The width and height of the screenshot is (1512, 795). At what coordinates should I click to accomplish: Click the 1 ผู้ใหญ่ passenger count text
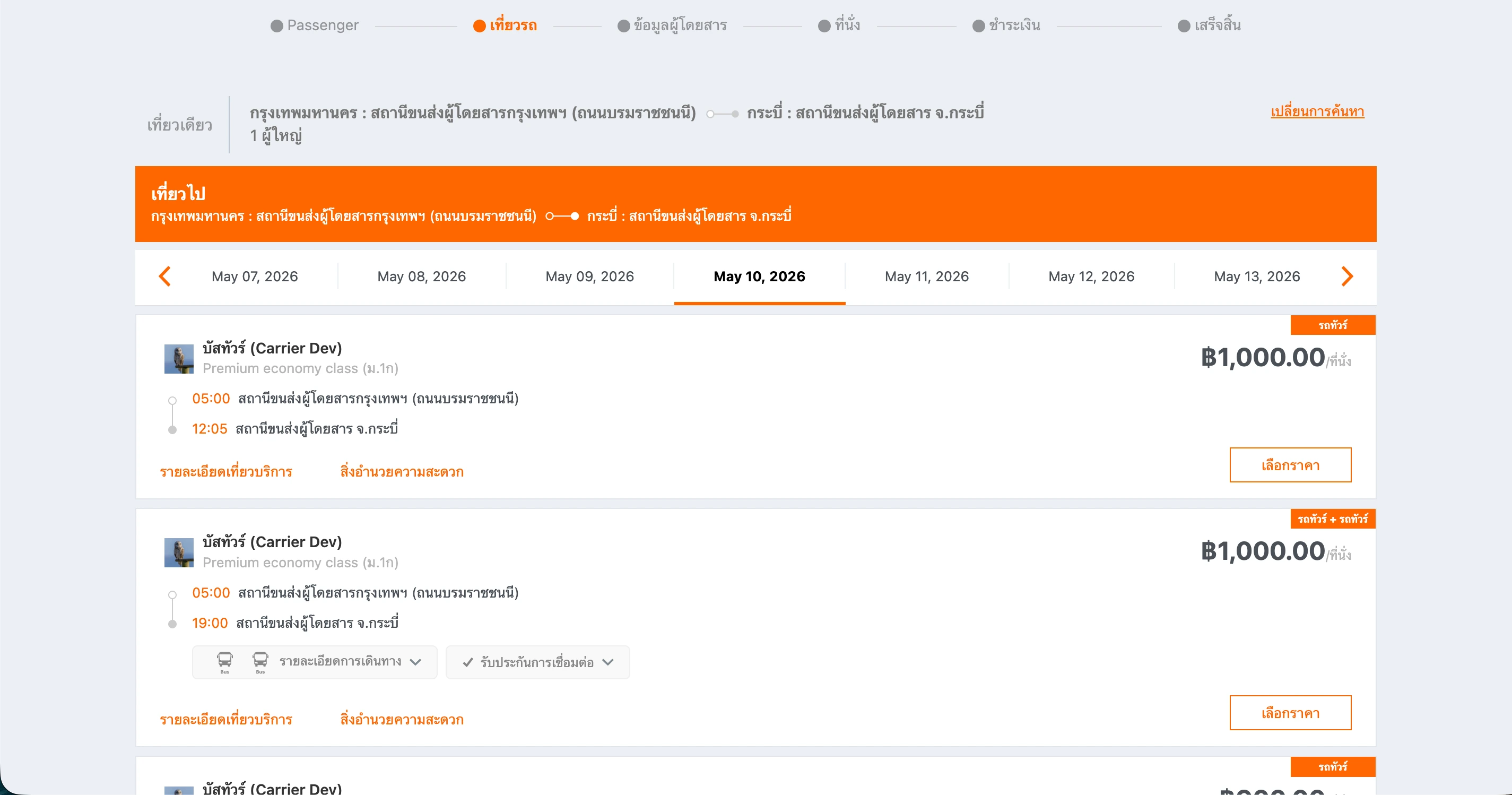pyautogui.click(x=276, y=136)
